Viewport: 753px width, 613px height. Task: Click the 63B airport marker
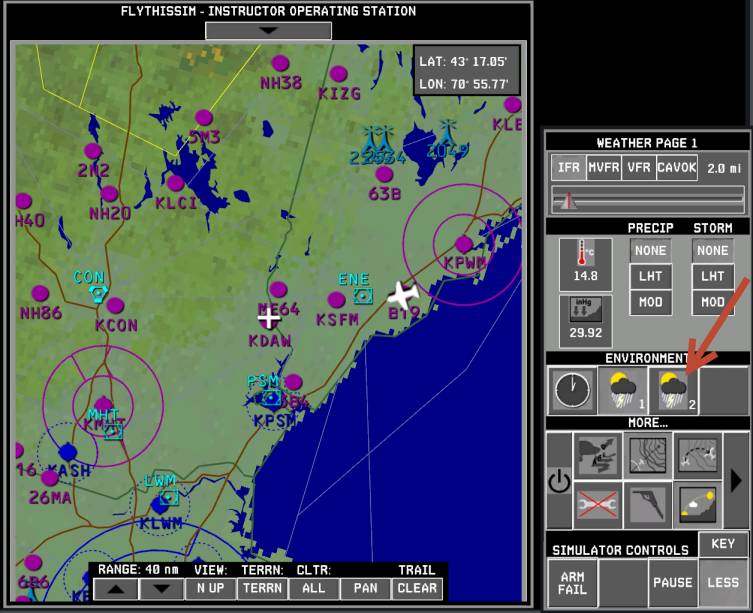(x=384, y=174)
